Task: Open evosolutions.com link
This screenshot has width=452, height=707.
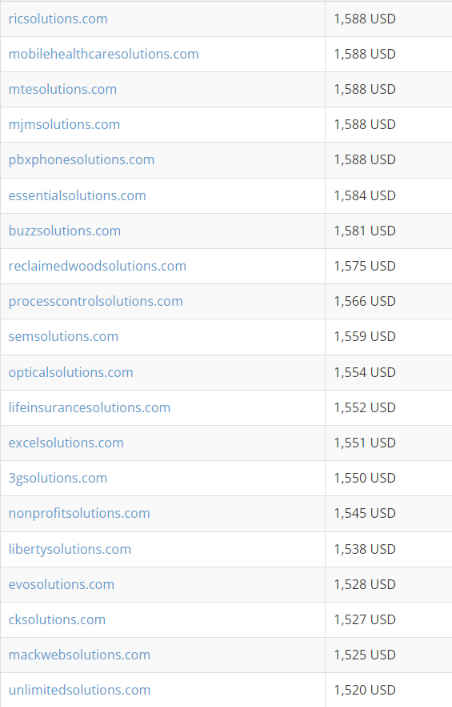Action: pos(61,584)
